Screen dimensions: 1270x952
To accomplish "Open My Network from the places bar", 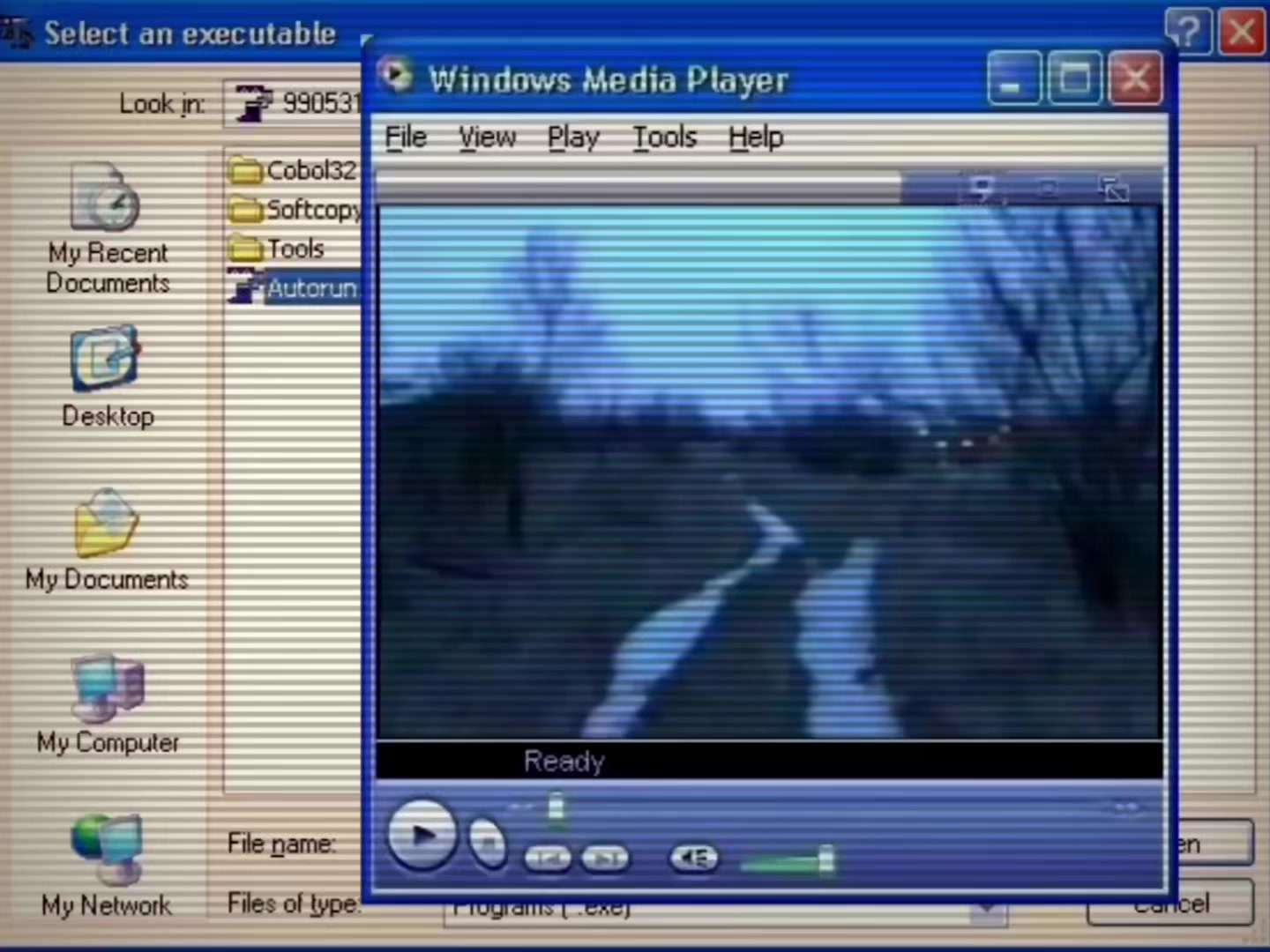I will 107,866.
